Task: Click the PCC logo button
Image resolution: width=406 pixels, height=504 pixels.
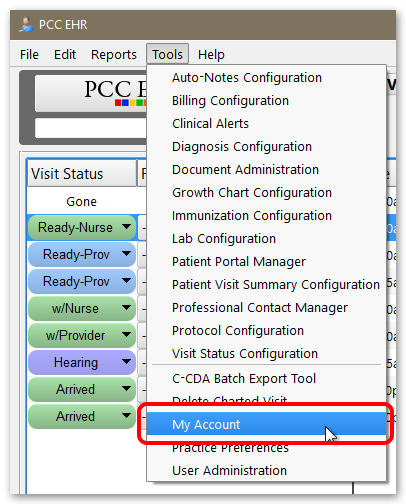Action: [x=91, y=93]
